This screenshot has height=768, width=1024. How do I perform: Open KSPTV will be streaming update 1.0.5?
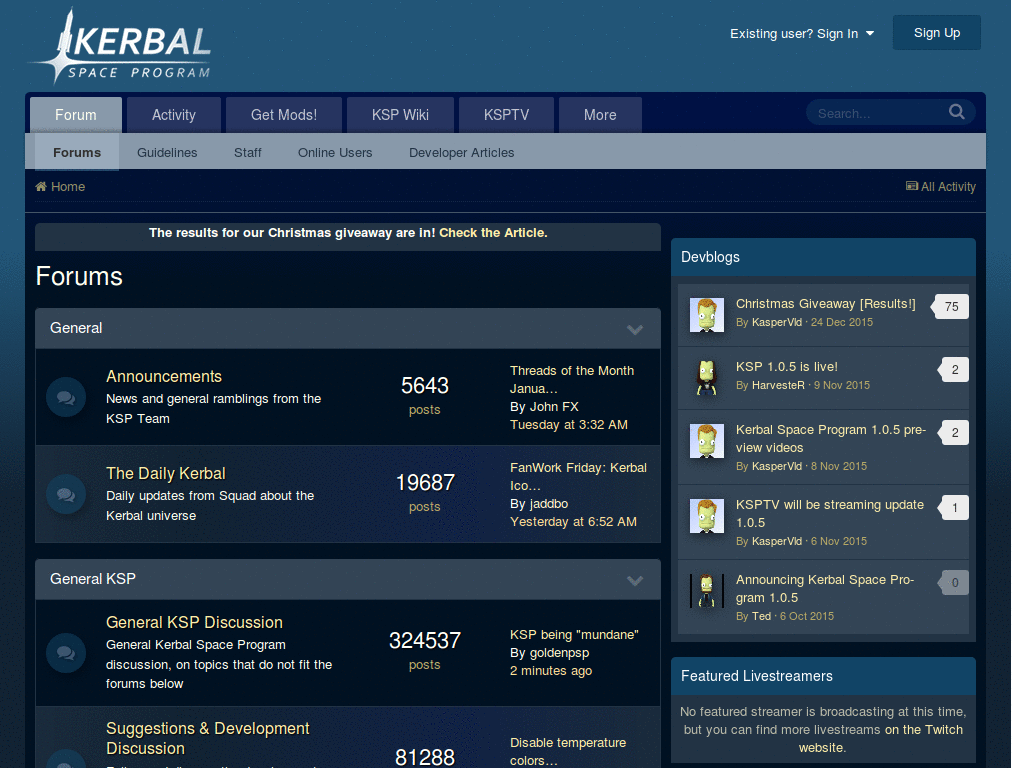pos(829,513)
